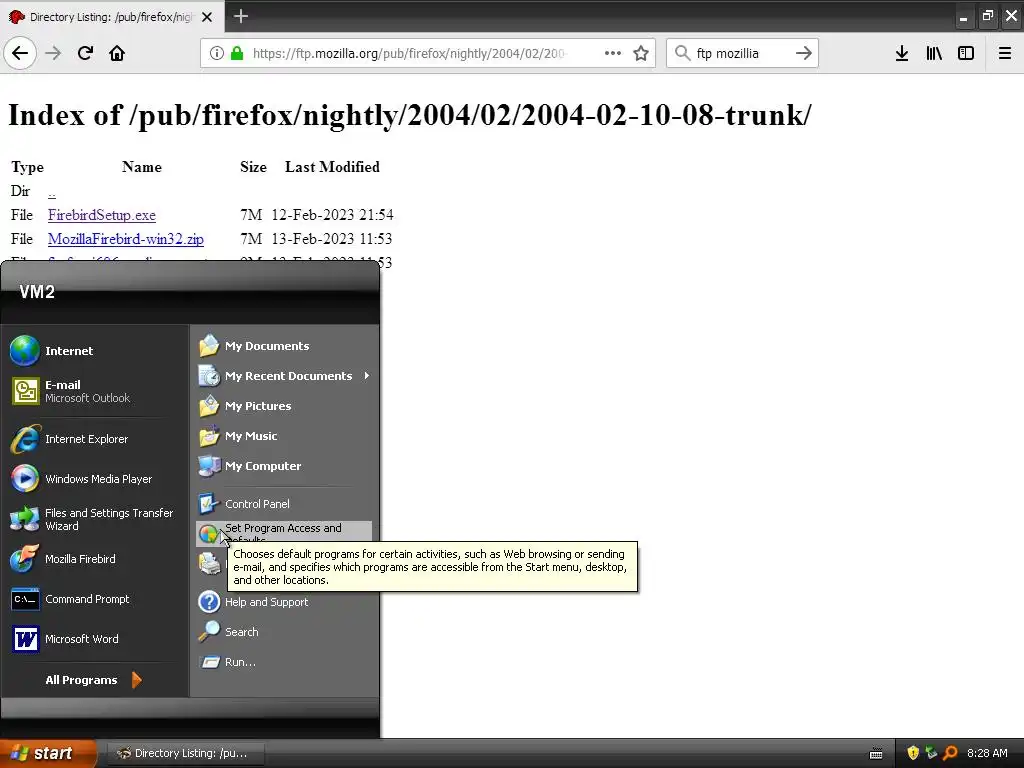The height and width of the screenshot is (768, 1024).
Task: Open Windows Media Player
Action: pyautogui.click(x=95, y=479)
